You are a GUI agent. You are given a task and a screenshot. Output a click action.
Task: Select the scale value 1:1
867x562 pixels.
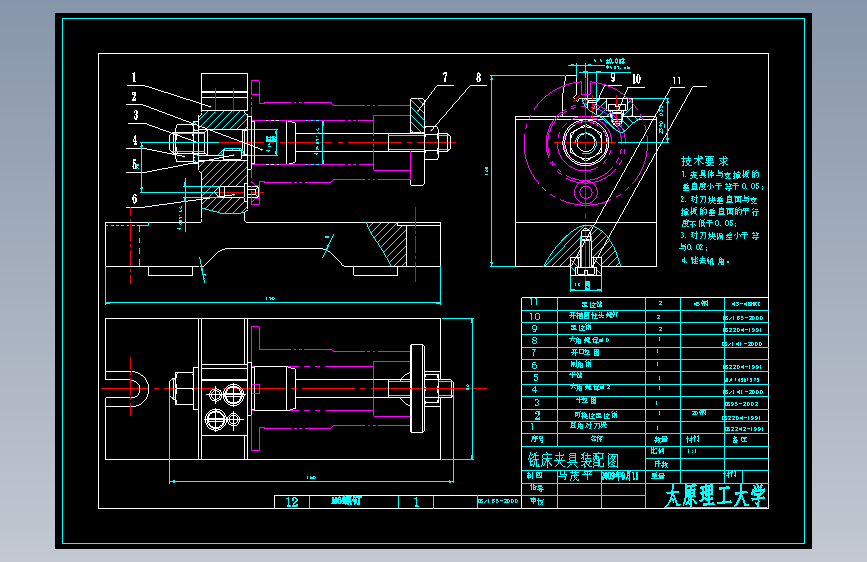pos(692,451)
